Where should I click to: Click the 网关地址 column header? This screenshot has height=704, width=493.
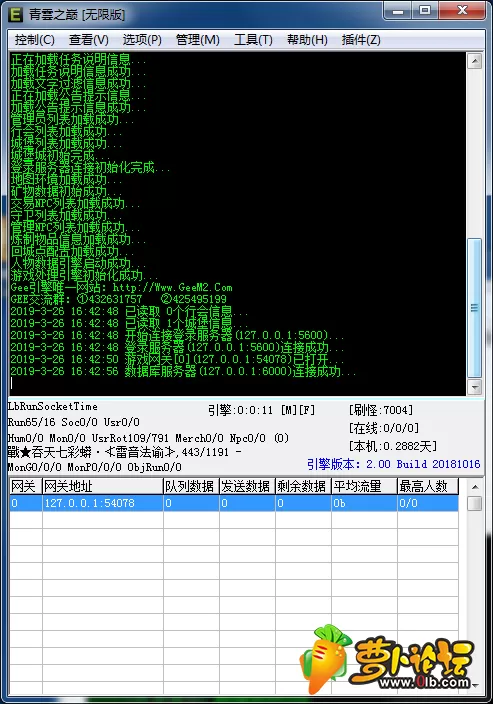(x=102, y=486)
